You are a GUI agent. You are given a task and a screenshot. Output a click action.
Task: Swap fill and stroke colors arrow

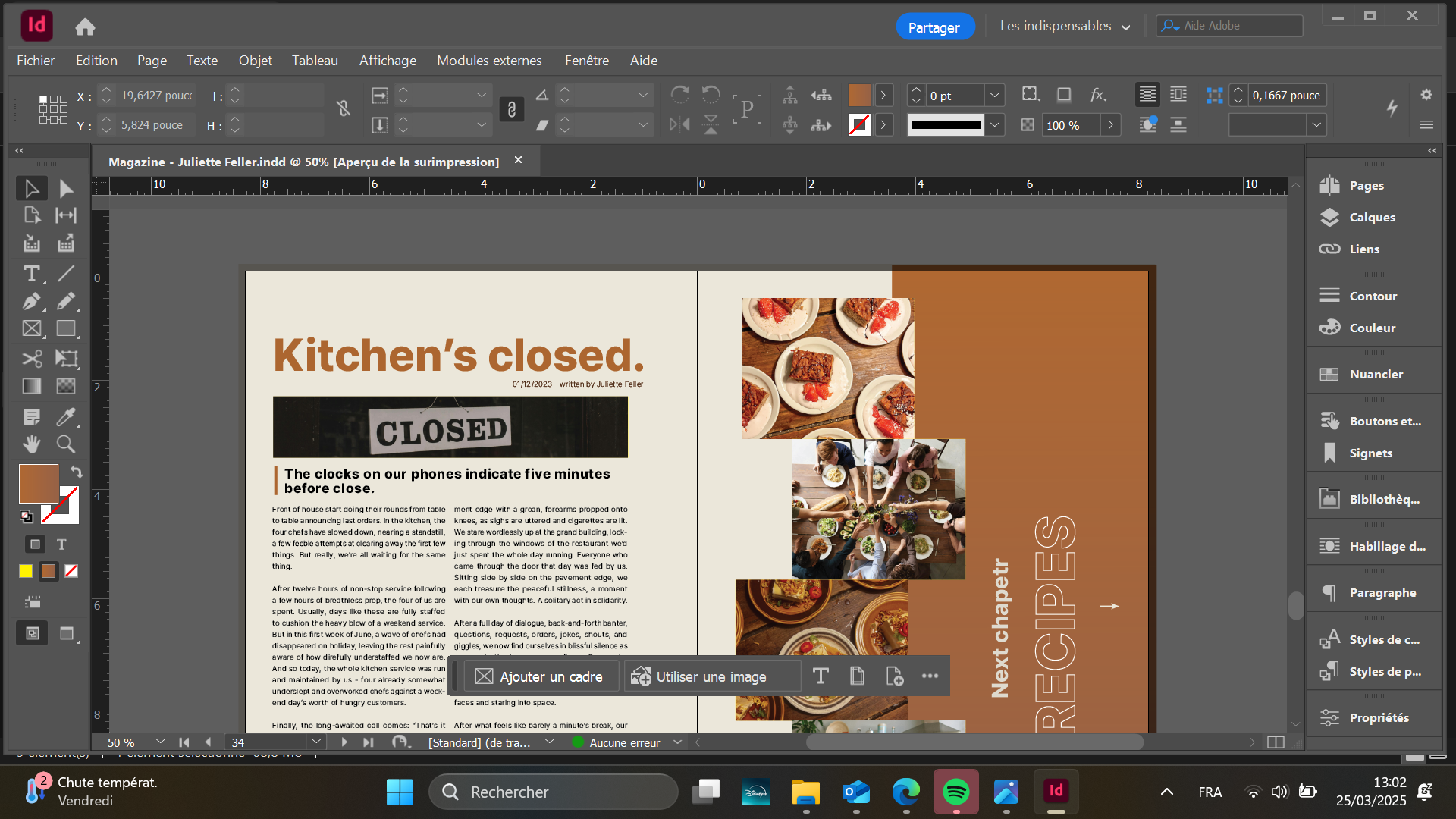76,471
